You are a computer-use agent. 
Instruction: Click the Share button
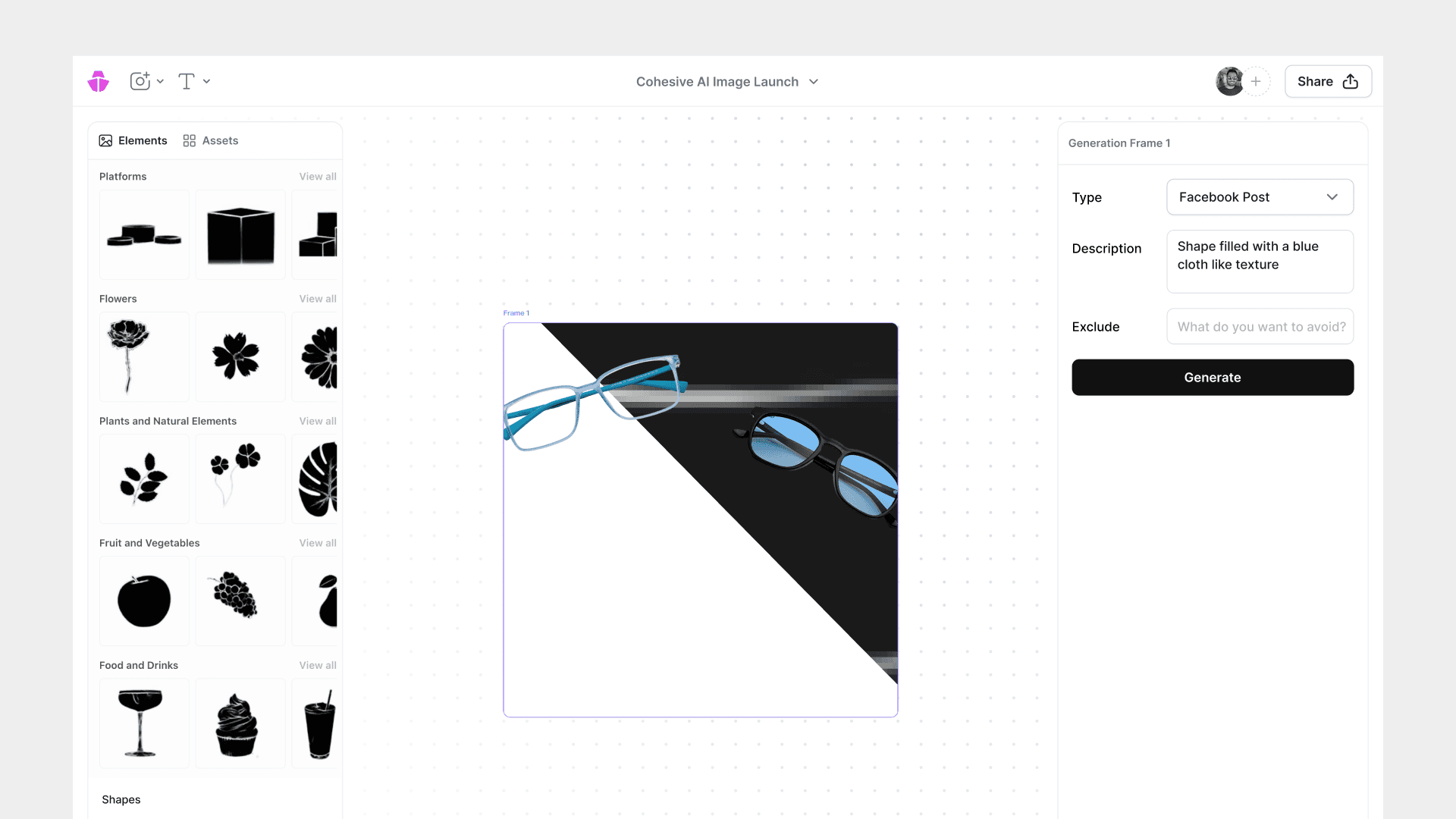point(1327,81)
